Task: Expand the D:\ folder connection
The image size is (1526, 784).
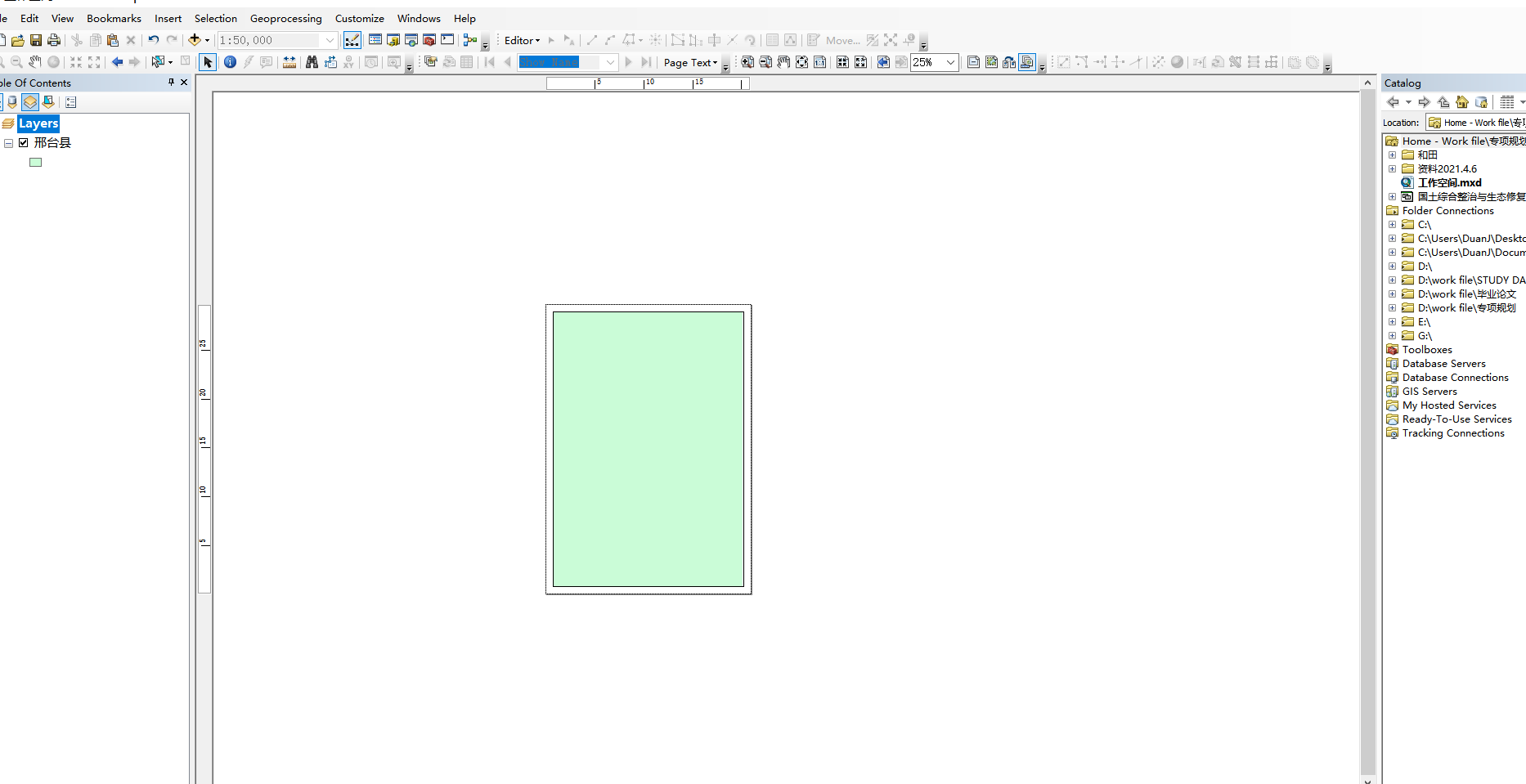Action: pos(1392,266)
